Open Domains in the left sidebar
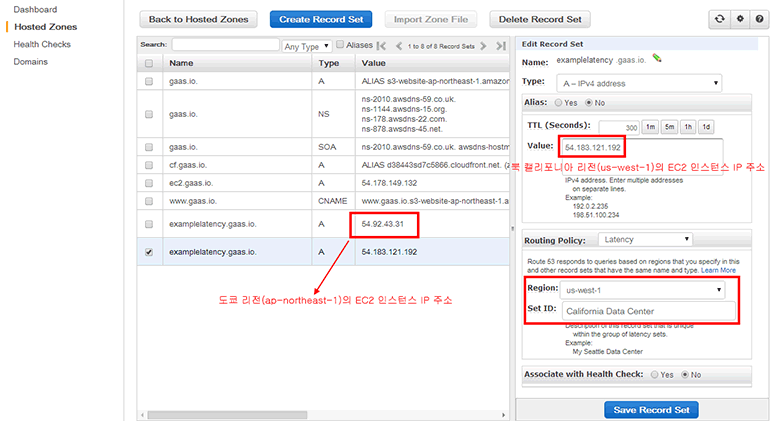This screenshot has height=421, width=770. (x=30, y=61)
